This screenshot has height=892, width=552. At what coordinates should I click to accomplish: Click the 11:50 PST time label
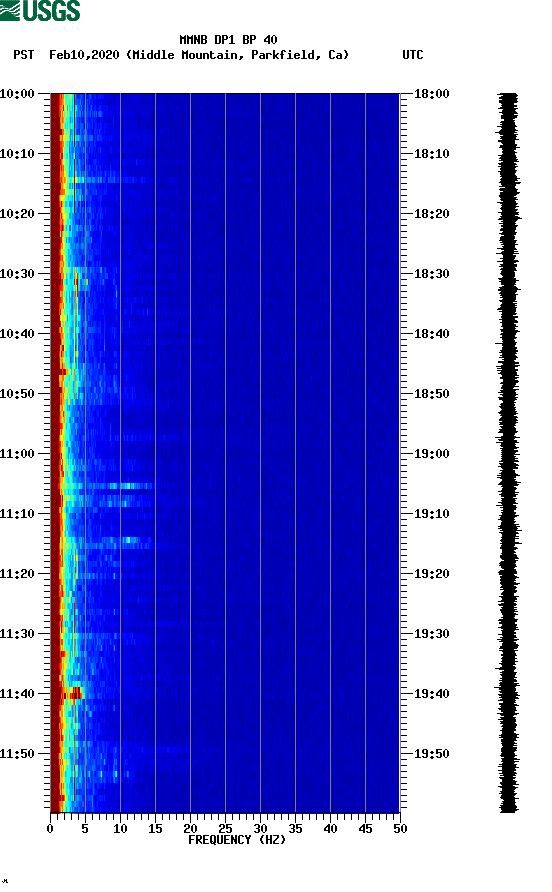(17, 754)
